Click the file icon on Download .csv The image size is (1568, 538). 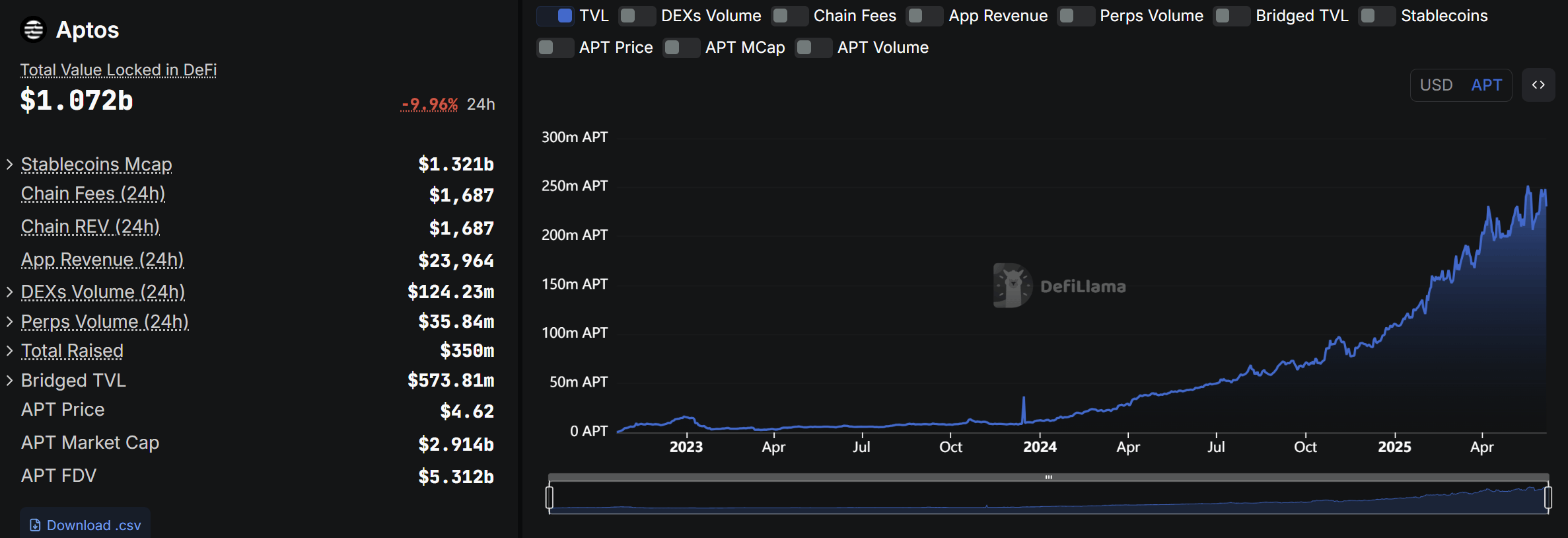(x=36, y=525)
